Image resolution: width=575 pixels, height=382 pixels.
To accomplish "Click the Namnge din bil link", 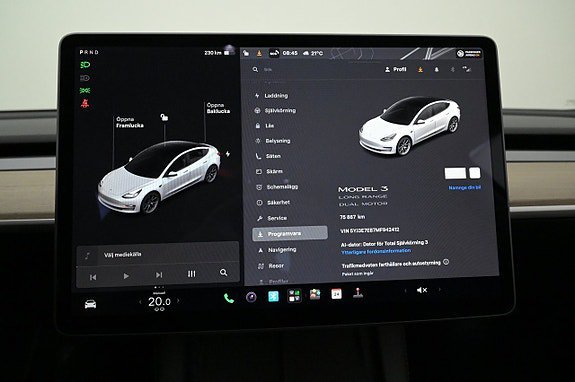I will click(x=464, y=188).
